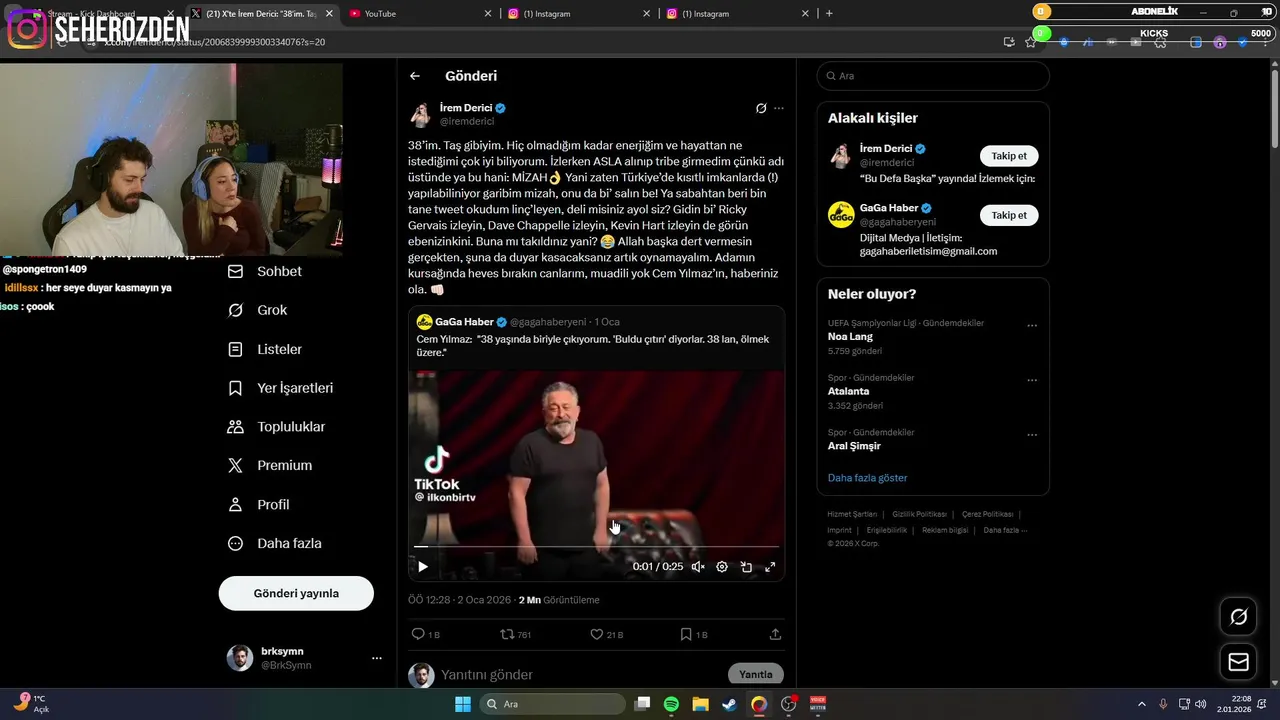This screenshot has width=1280, height=720.
Task: Unmute the video sound
Action: coord(698,567)
